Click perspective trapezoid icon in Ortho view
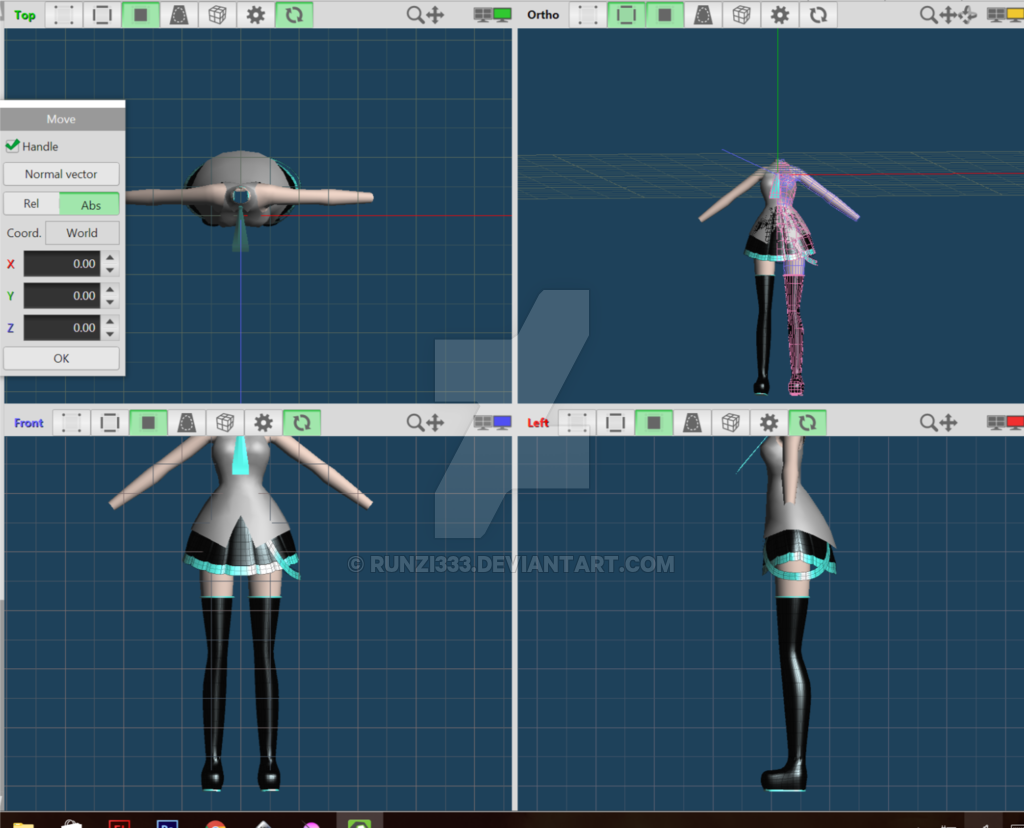This screenshot has height=828, width=1024. [x=703, y=14]
